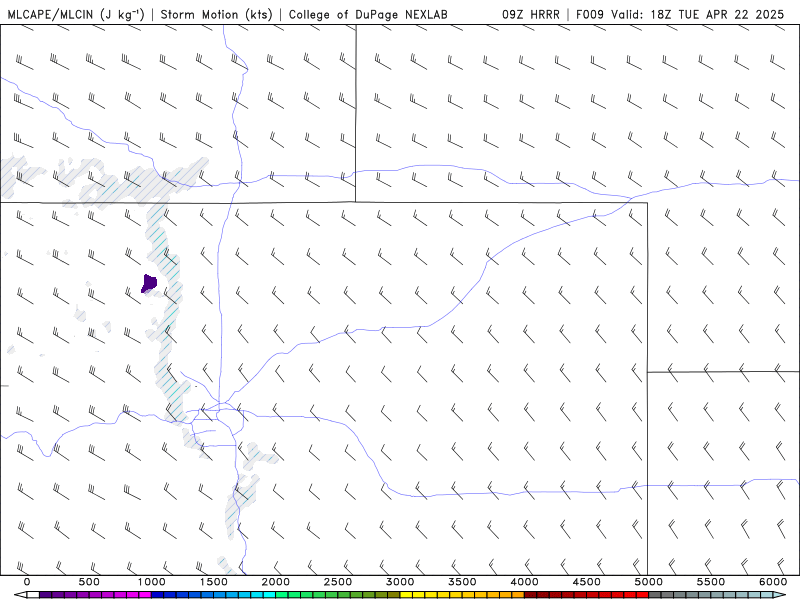This screenshot has height=600, width=800.
Task: Click colorbar tick label '500'
Action: [x=89, y=582]
